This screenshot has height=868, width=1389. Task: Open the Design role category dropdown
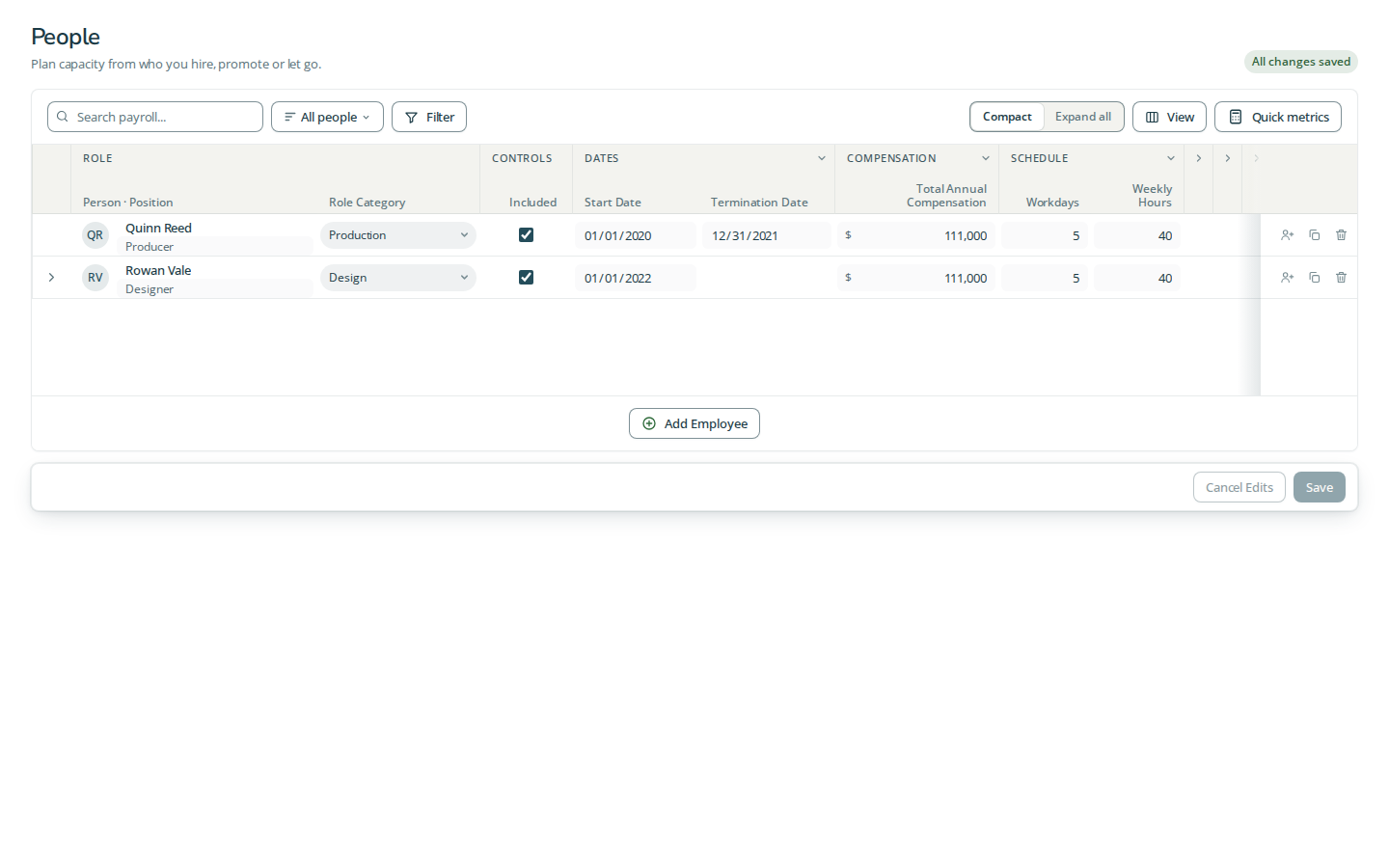(x=397, y=278)
